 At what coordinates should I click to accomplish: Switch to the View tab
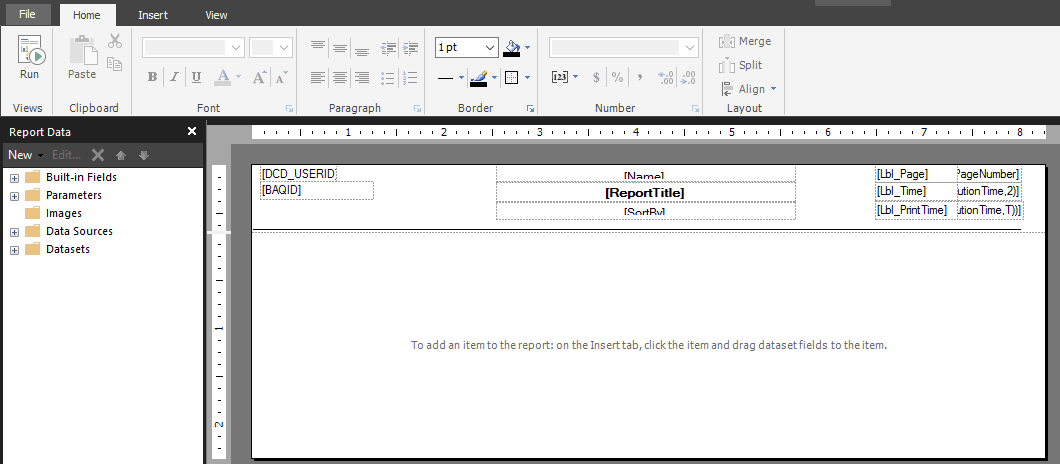(216, 15)
